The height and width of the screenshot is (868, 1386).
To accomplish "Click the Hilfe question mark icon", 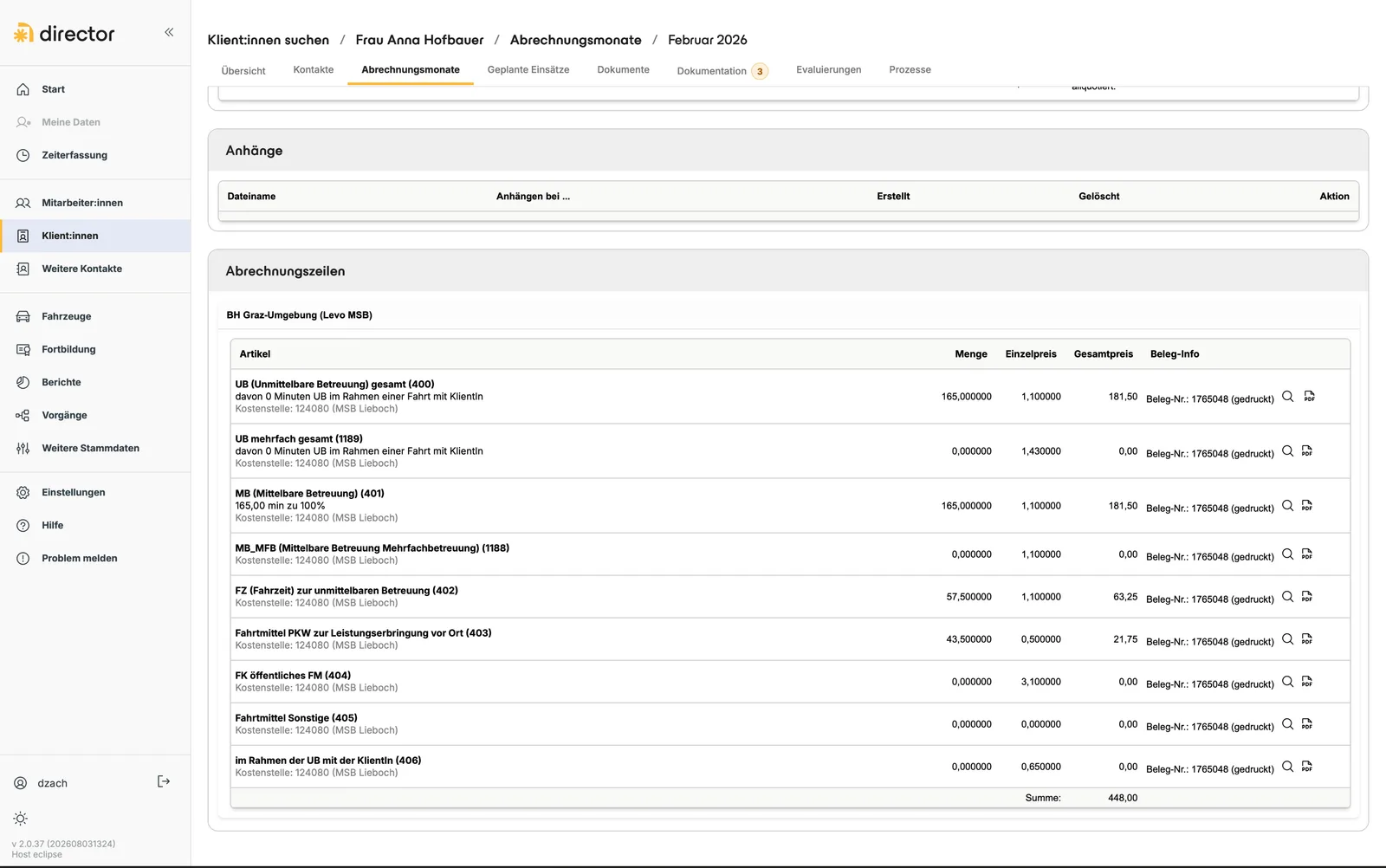I will (23, 525).
